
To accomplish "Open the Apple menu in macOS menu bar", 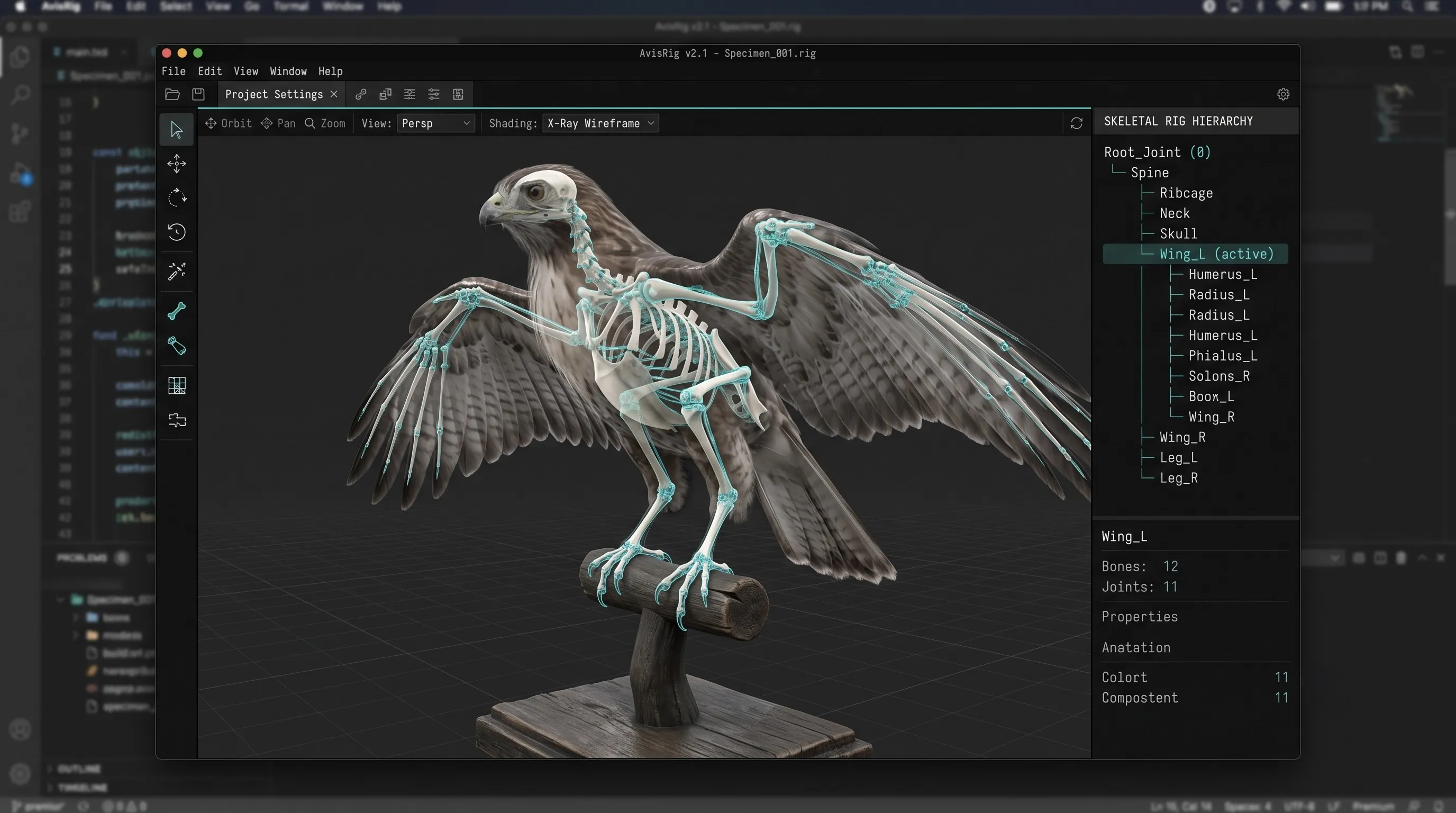I will 20,6.
